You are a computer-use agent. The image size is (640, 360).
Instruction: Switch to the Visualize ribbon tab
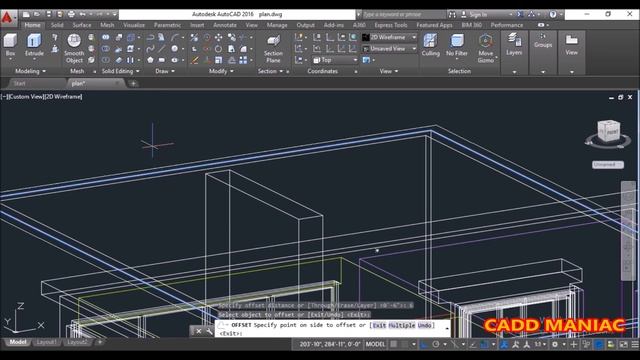[x=134, y=25]
